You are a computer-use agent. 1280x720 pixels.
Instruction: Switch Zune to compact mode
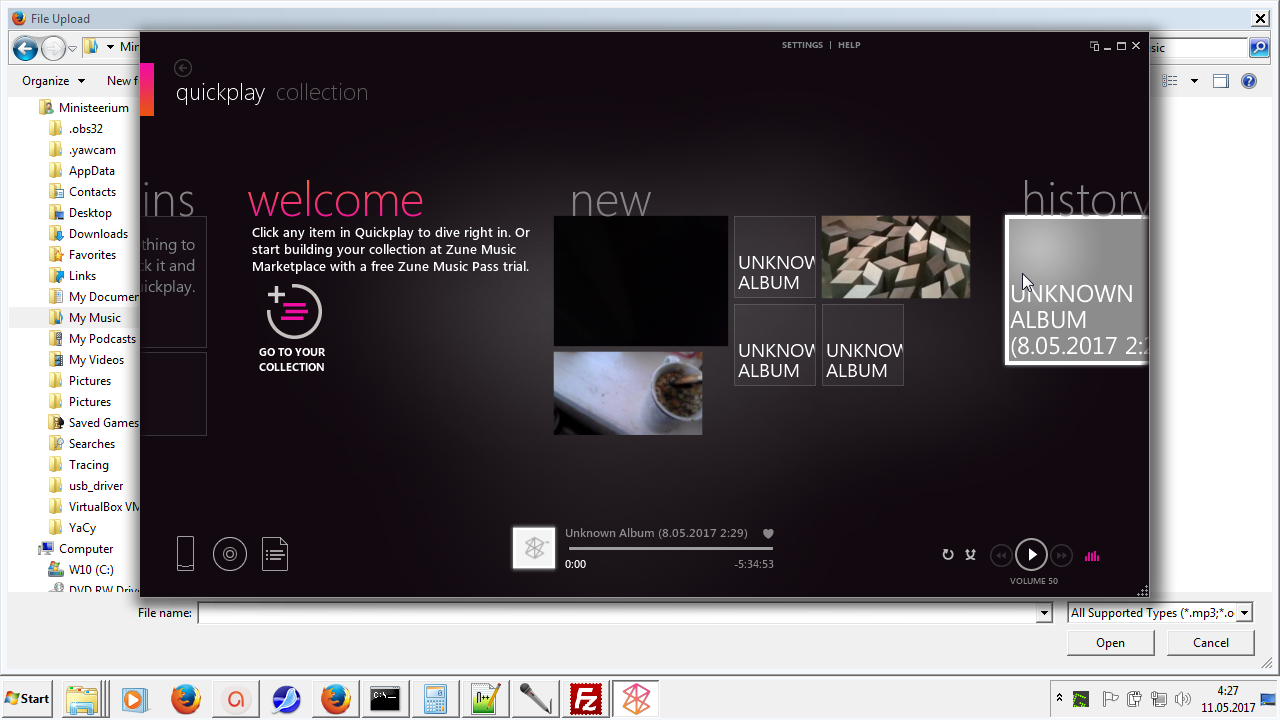[1095, 46]
